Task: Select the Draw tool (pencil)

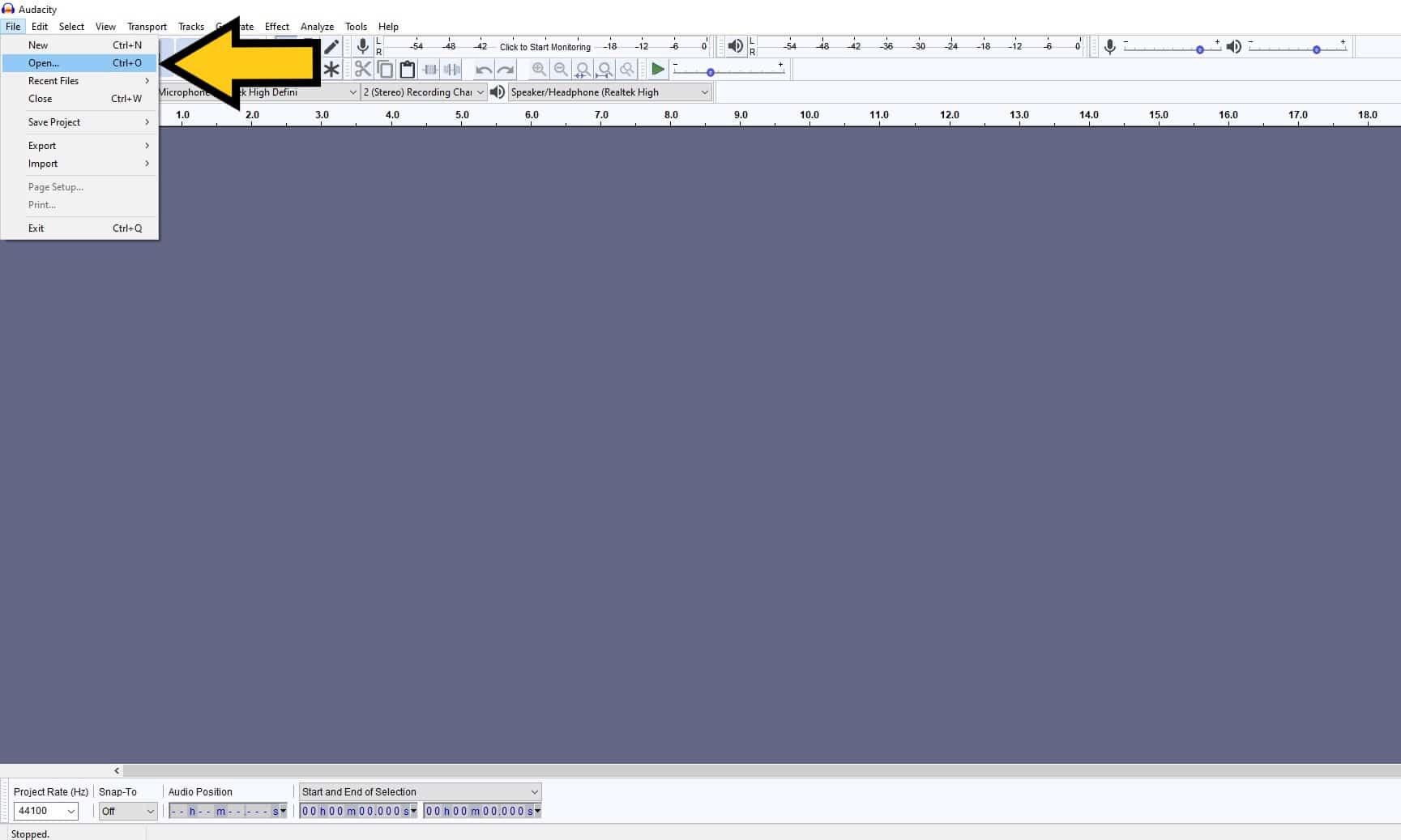Action: 331,46
